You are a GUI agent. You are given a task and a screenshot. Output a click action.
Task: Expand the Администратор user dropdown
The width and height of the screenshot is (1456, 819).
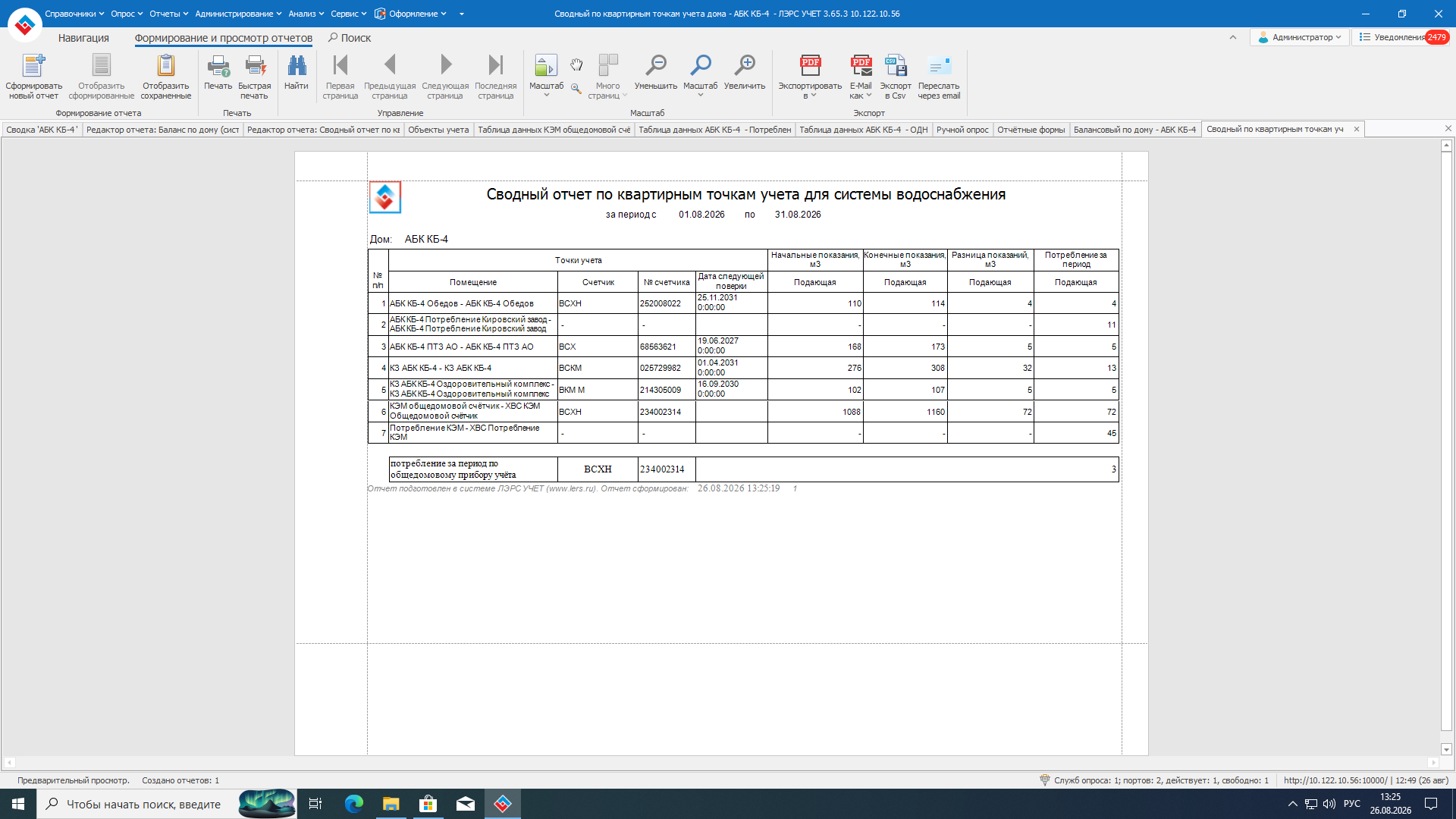tap(1300, 37)
